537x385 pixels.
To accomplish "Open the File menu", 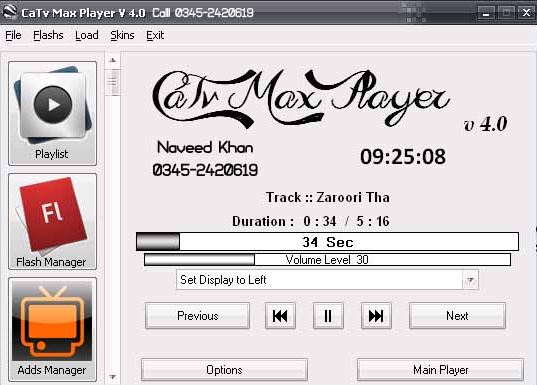I will coord(13,35).
